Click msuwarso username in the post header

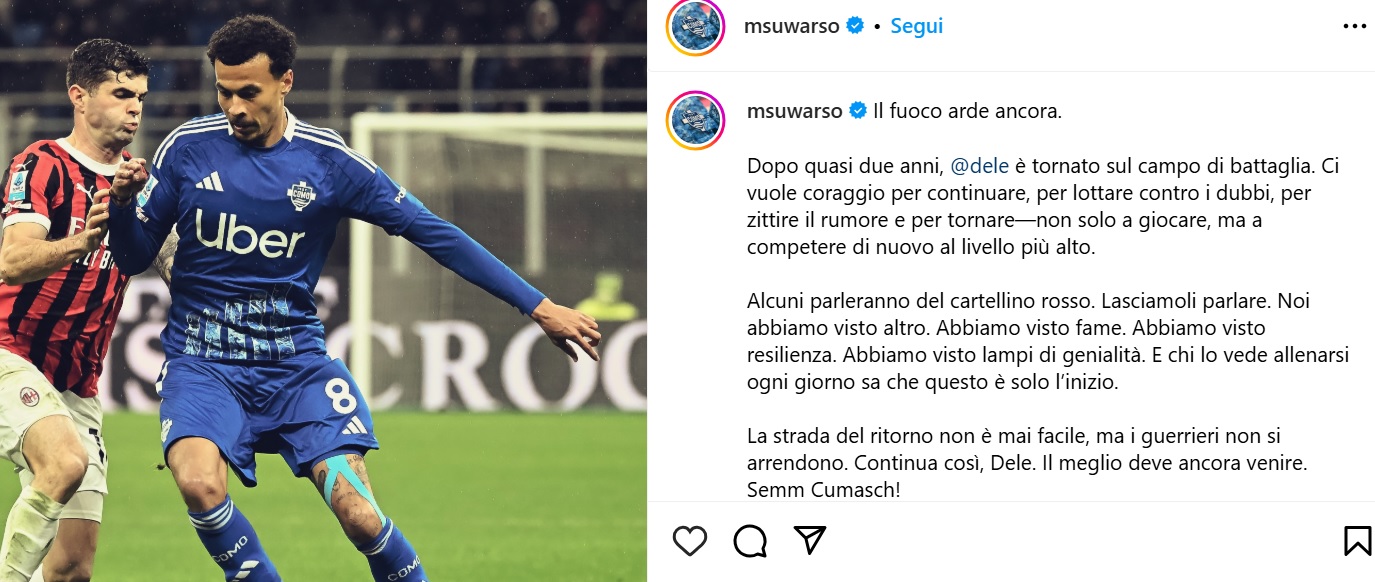791,27
